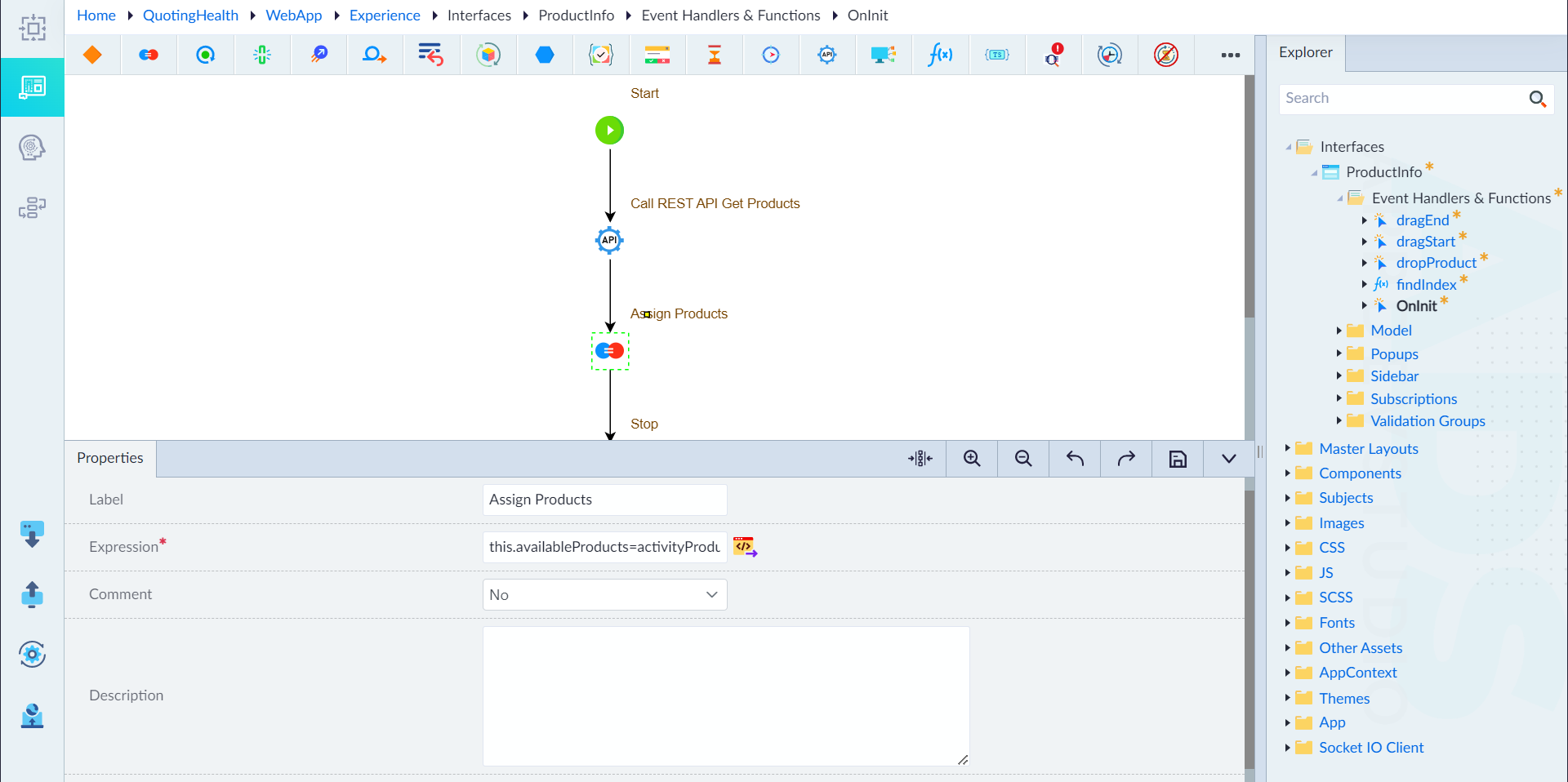Collapse the ProductInfo tree node
1568x782 pixels.
click(1314, 172)
